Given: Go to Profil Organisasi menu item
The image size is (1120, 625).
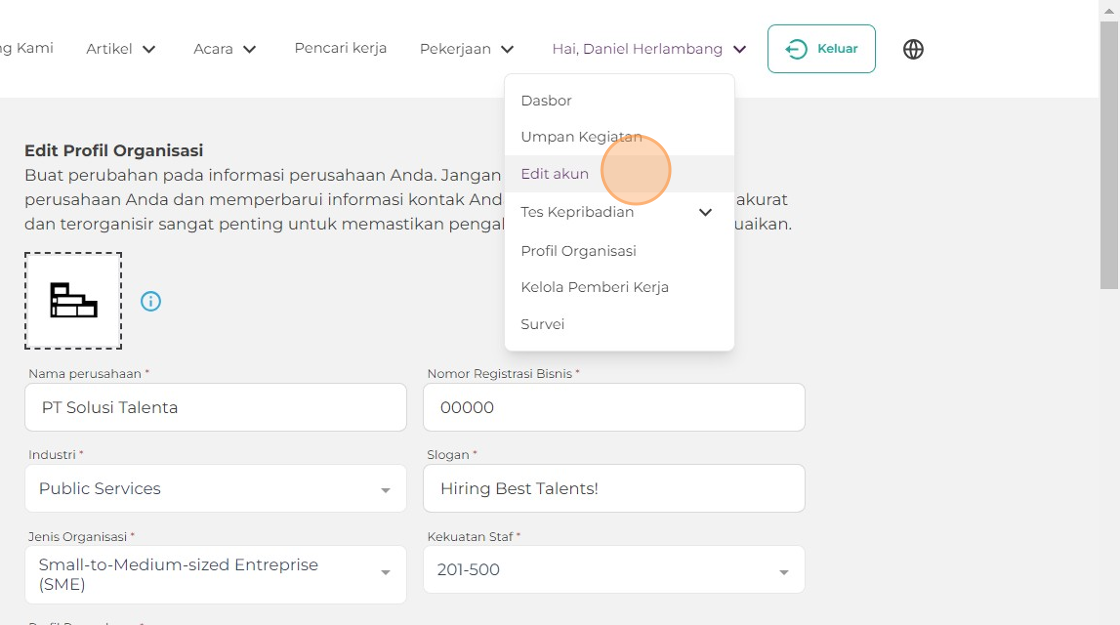Looking at the screenshot, I should [x=578, y=251].
